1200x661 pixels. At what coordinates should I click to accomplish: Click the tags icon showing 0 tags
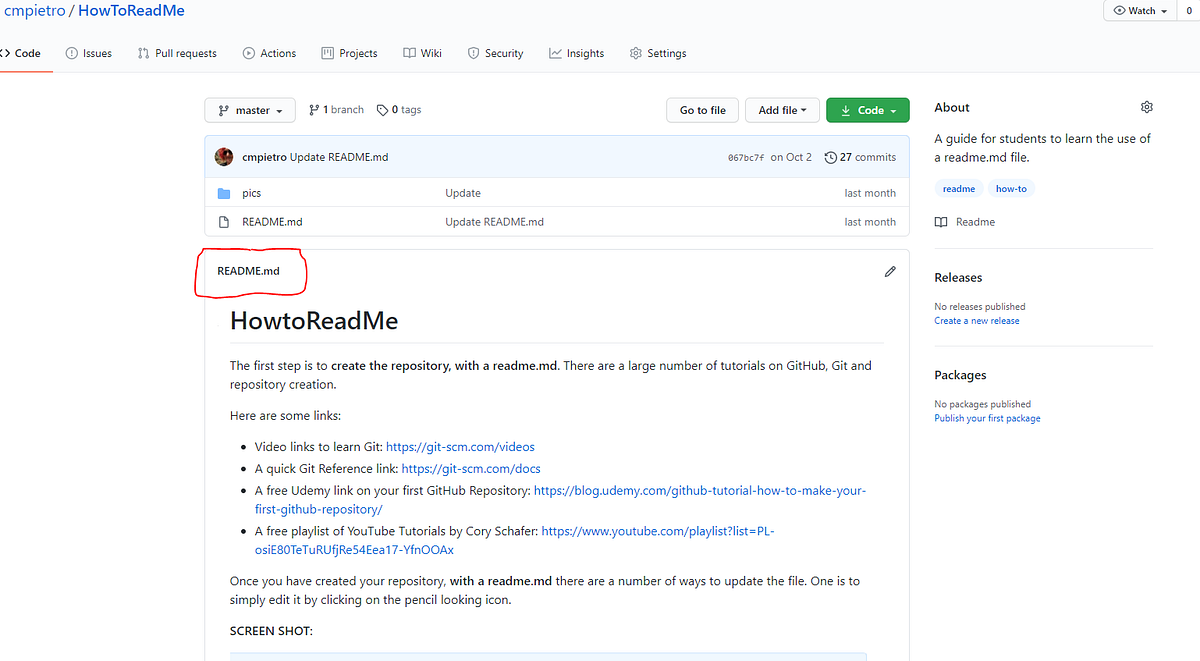click(383, 109)
